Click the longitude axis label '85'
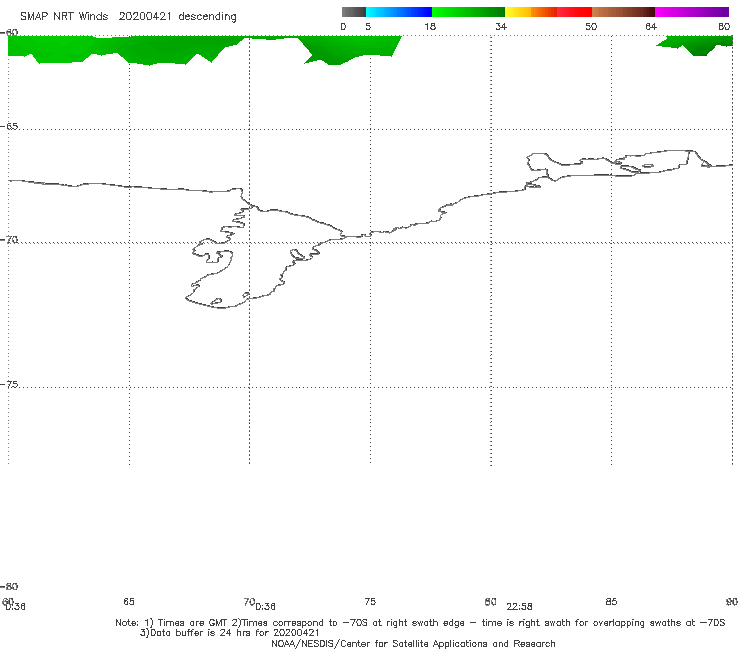 pyautogui.click(x=611, y=601)
